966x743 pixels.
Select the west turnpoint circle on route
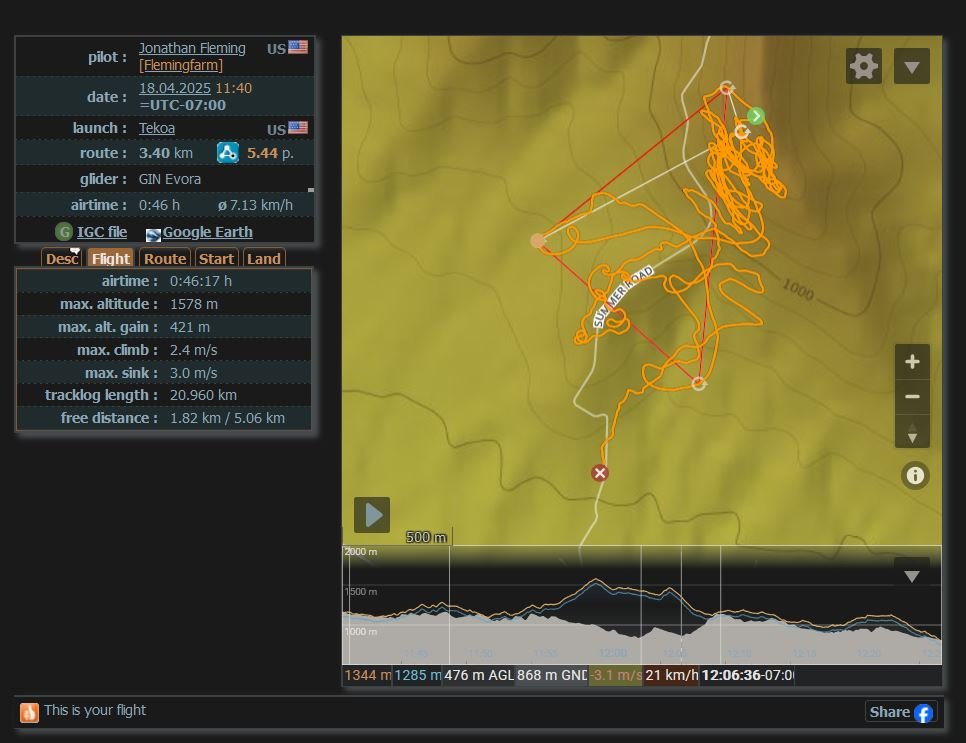538,240
